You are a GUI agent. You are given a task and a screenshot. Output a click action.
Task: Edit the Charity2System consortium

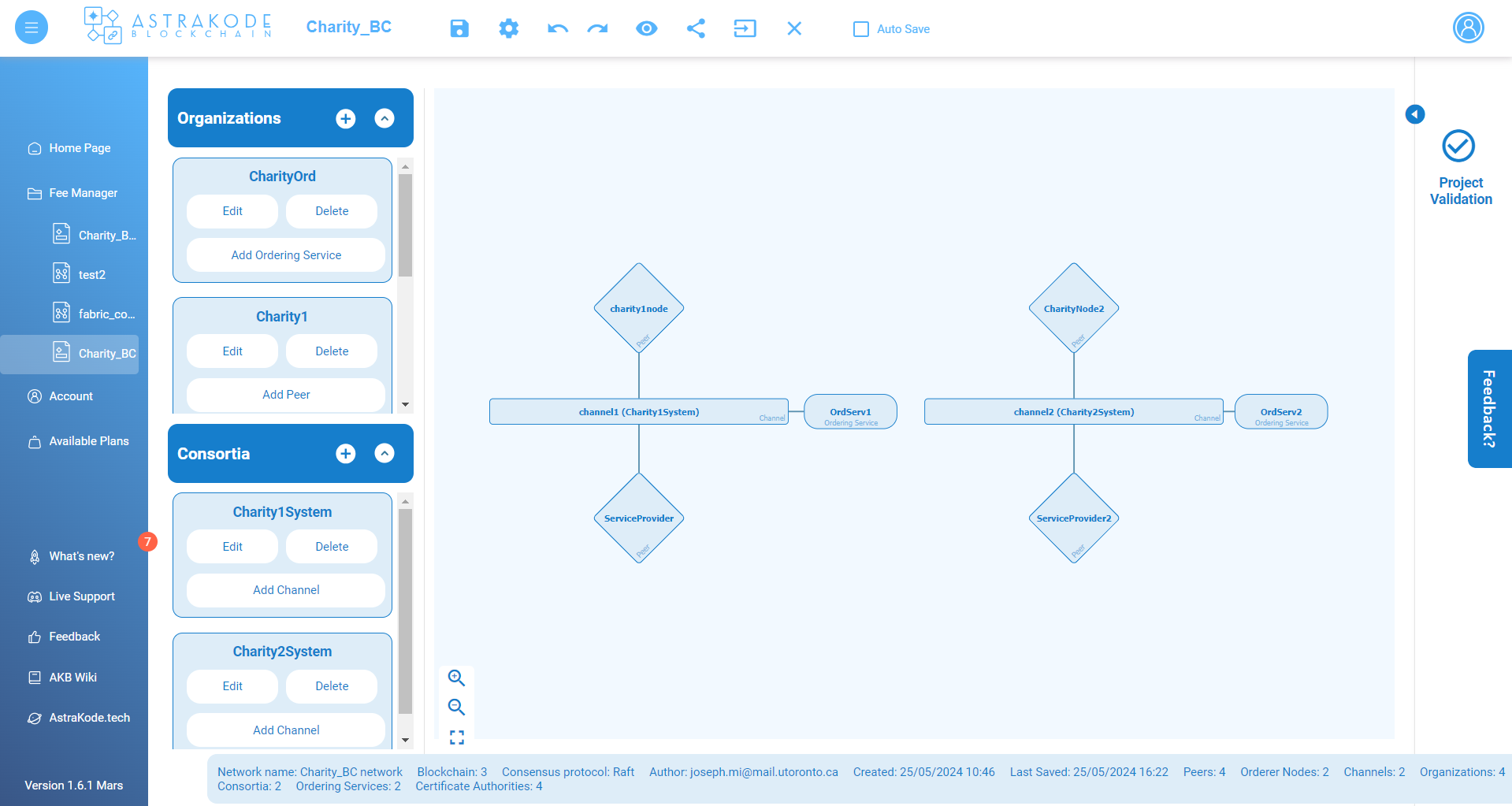[x=232, y=686]
